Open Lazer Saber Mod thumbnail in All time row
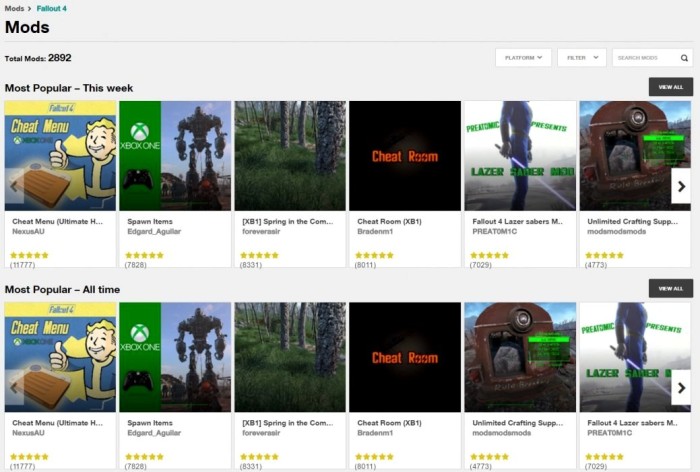The width and height of the screenshot is (700, 472). coord(635,357)
